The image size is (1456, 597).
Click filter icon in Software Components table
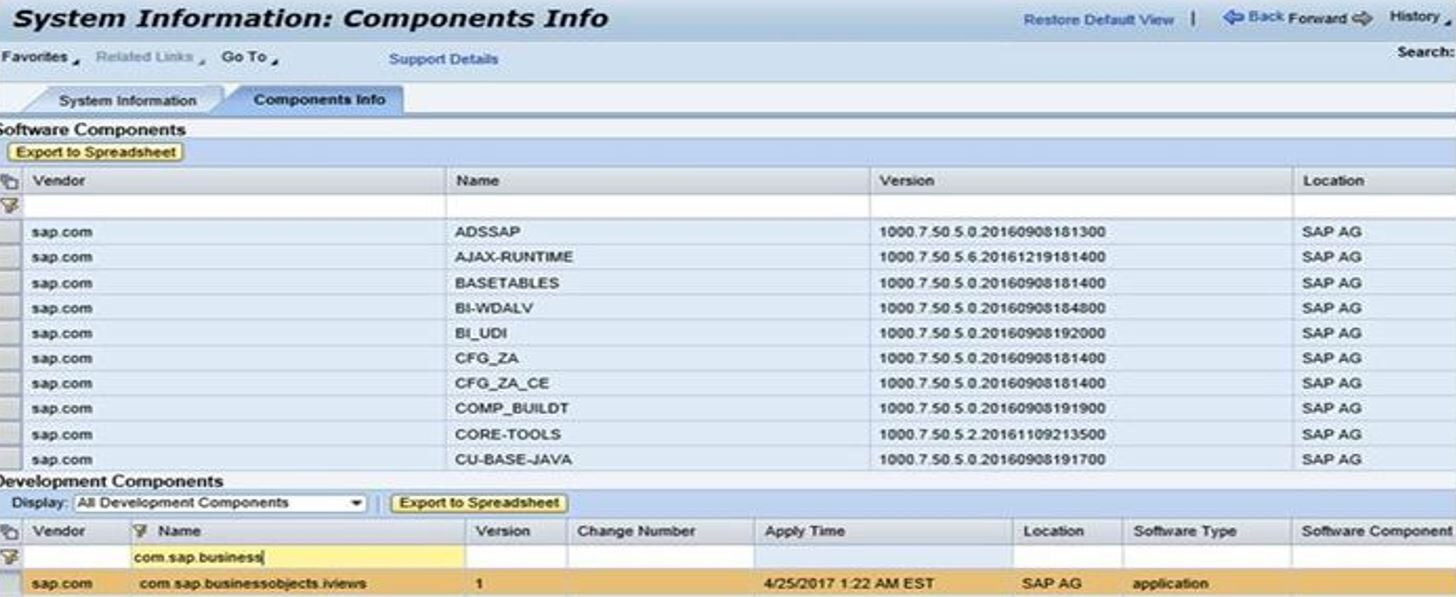[10, 206]
